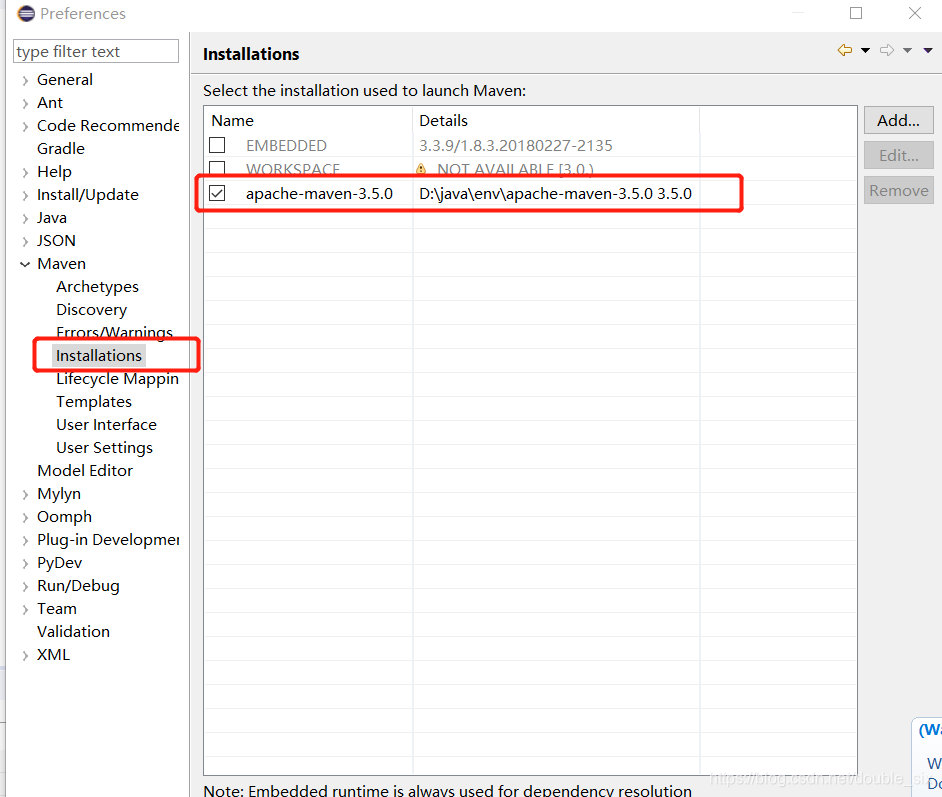Click the D:\java\env\apache-maven-3.5.0 details cell
Viewport: 942px width, 797px height.
tap(555, 193)
